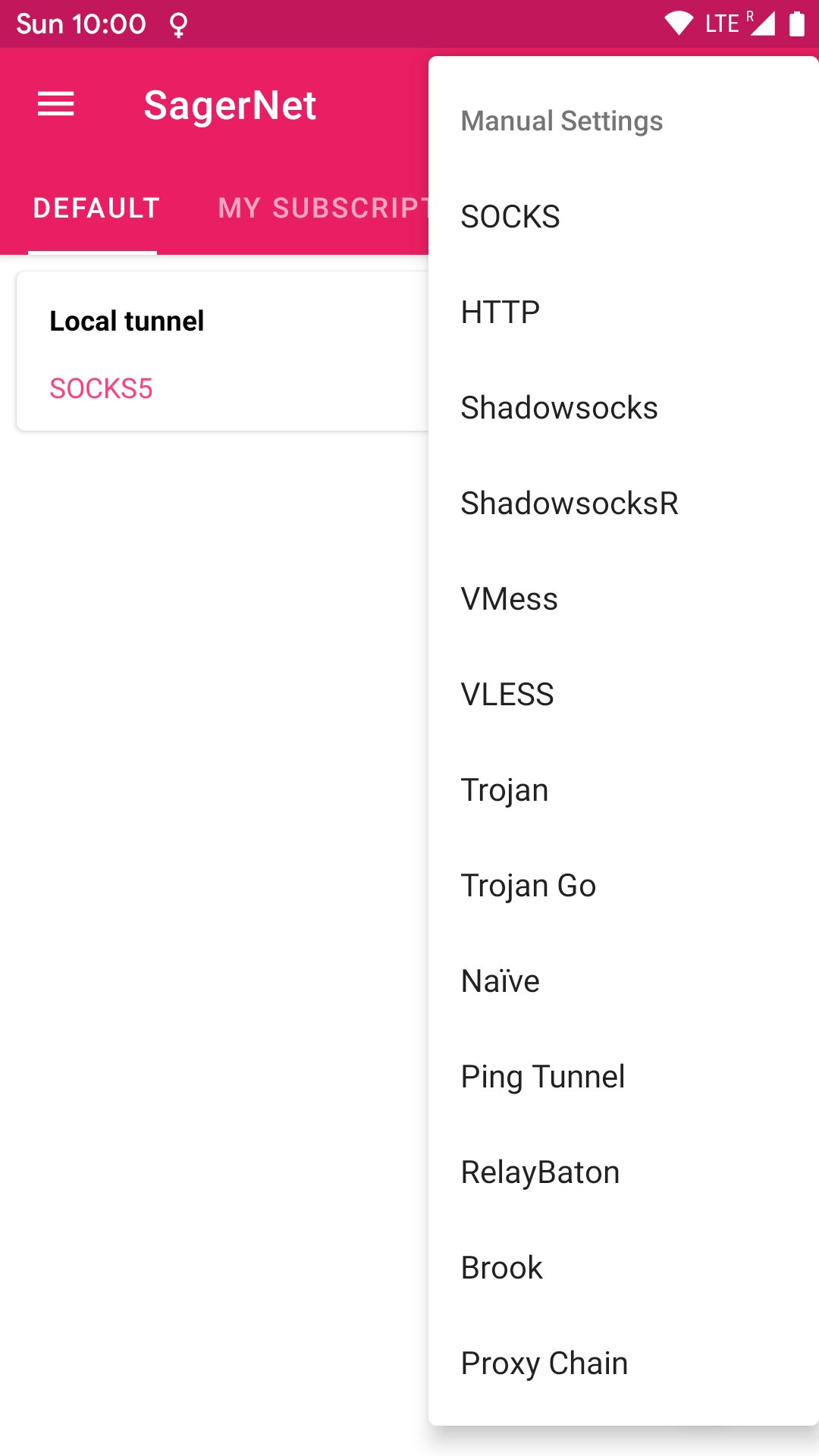Add a VMess profile

pyautogui.click(x=509, y=599)
